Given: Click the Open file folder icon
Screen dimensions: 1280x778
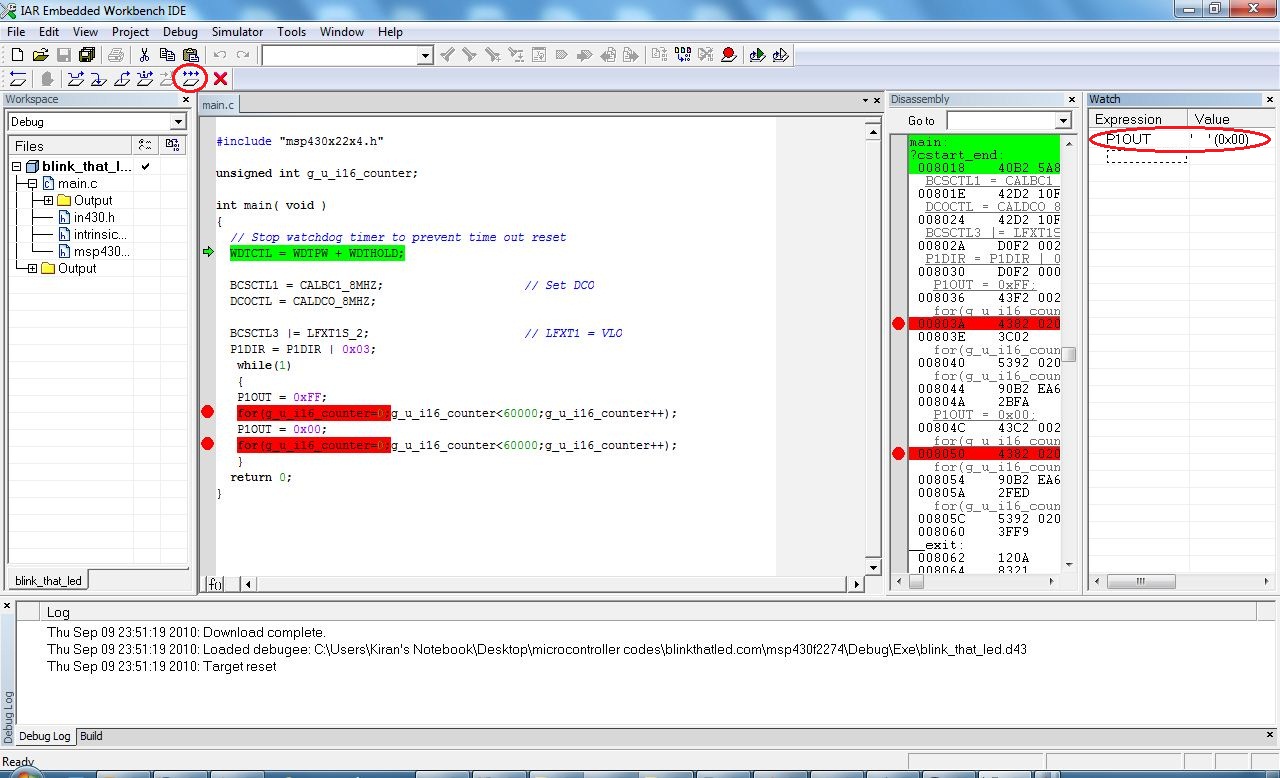Looking at the screenshot, I should point(41,55).
